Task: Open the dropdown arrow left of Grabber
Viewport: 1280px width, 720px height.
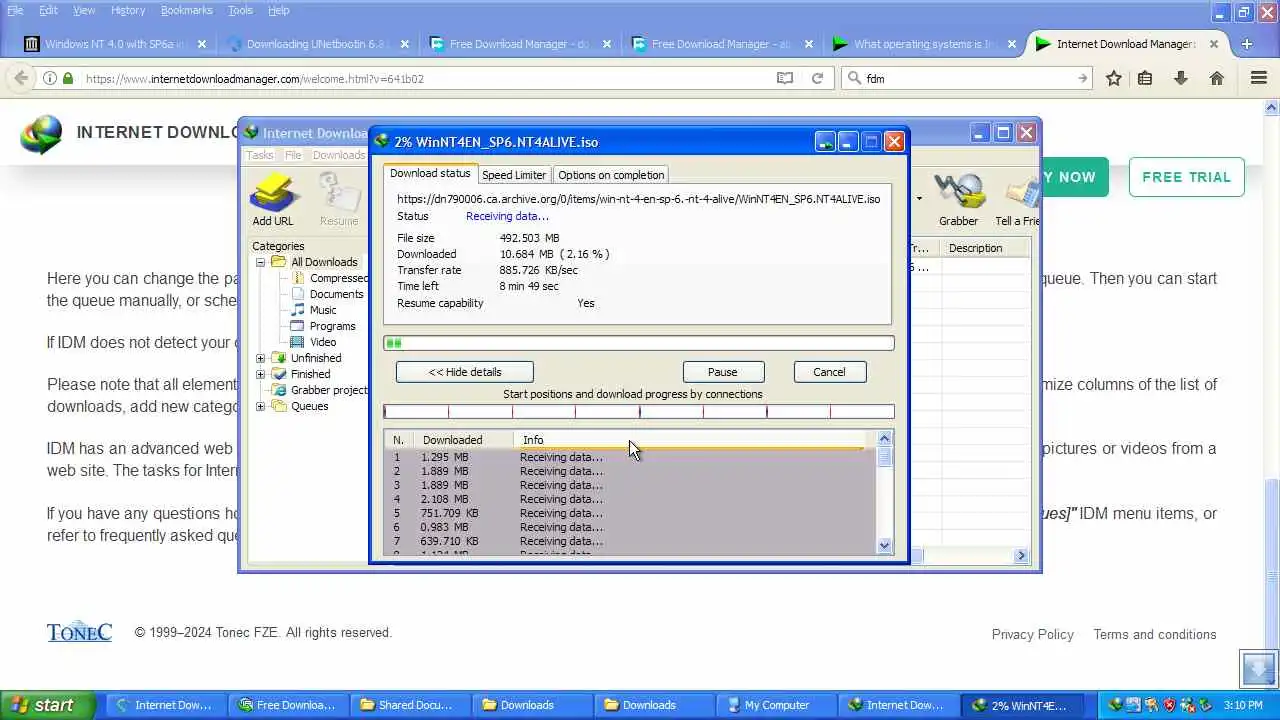Action: pos(918,198)
